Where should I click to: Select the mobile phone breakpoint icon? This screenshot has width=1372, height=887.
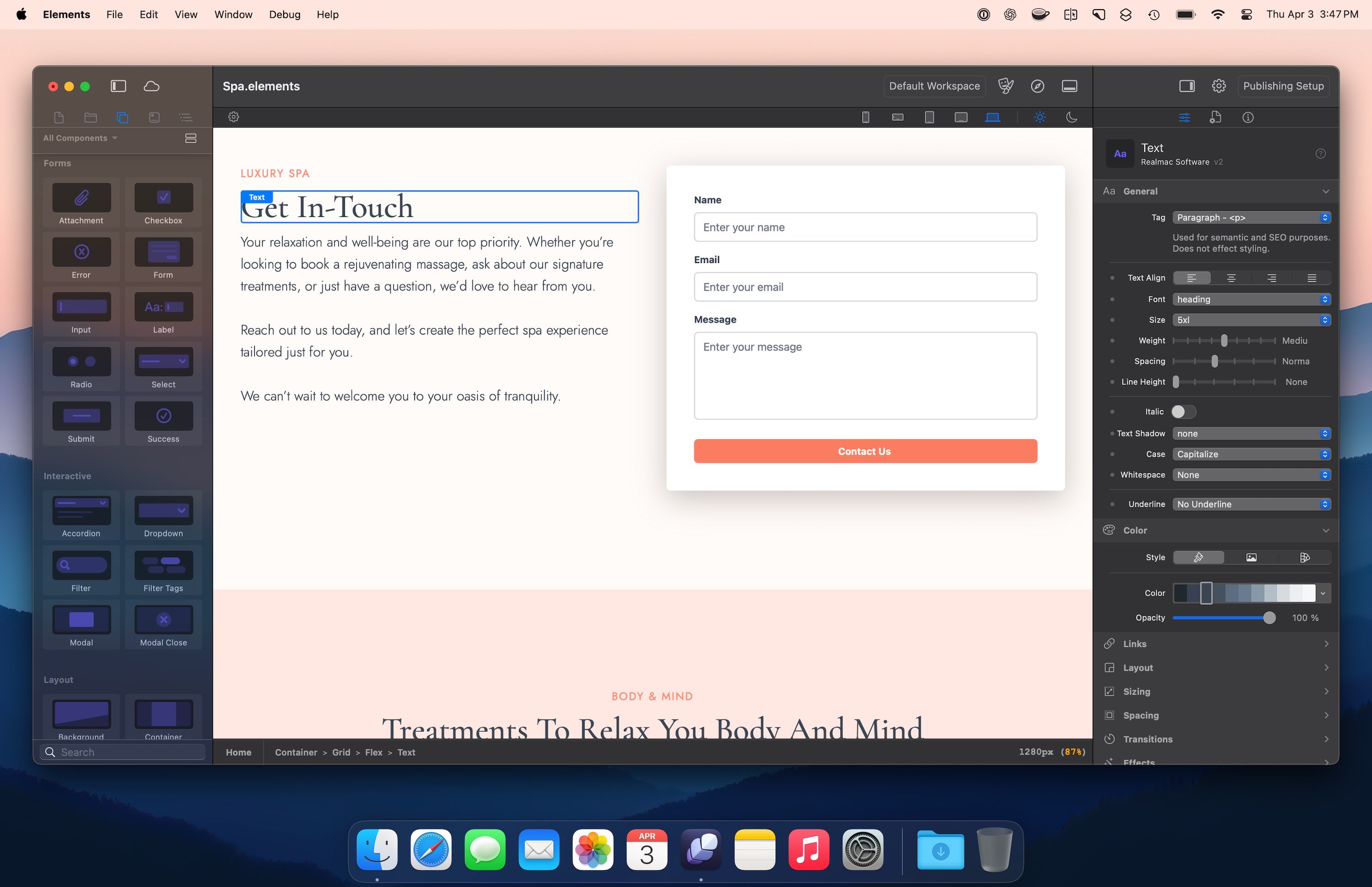(865, 118)
